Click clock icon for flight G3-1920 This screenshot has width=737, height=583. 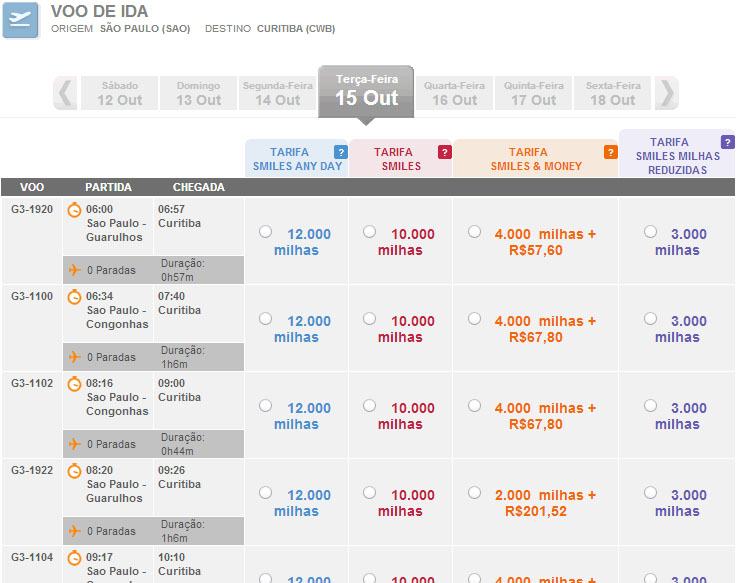(74, 210)
